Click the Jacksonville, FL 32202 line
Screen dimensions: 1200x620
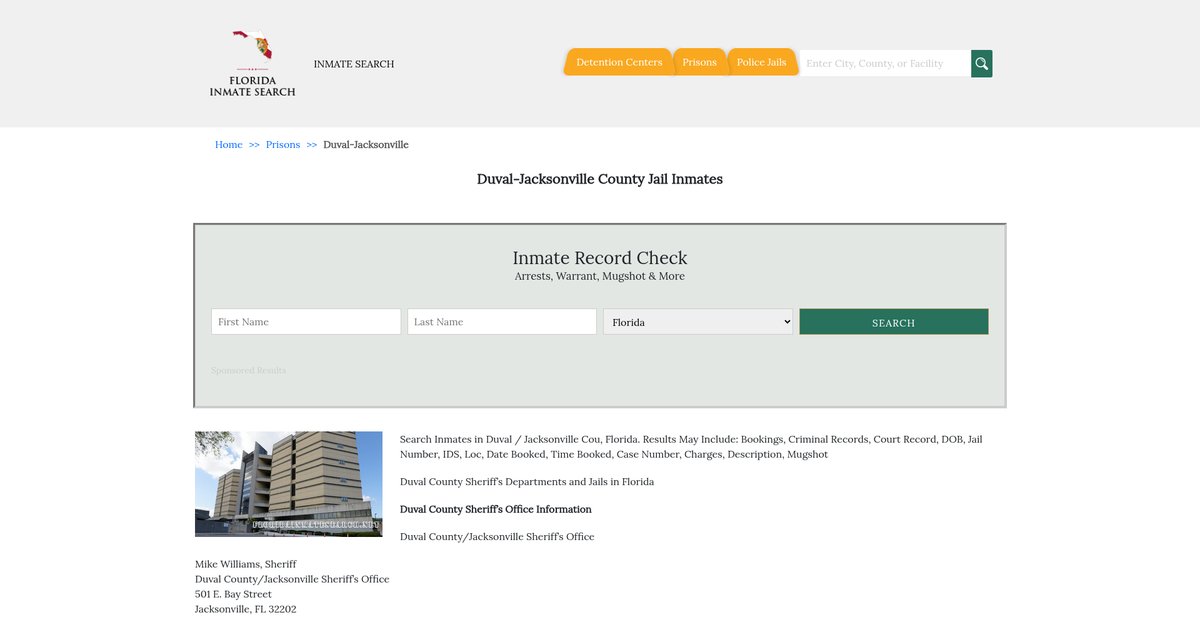pos(245,609)
